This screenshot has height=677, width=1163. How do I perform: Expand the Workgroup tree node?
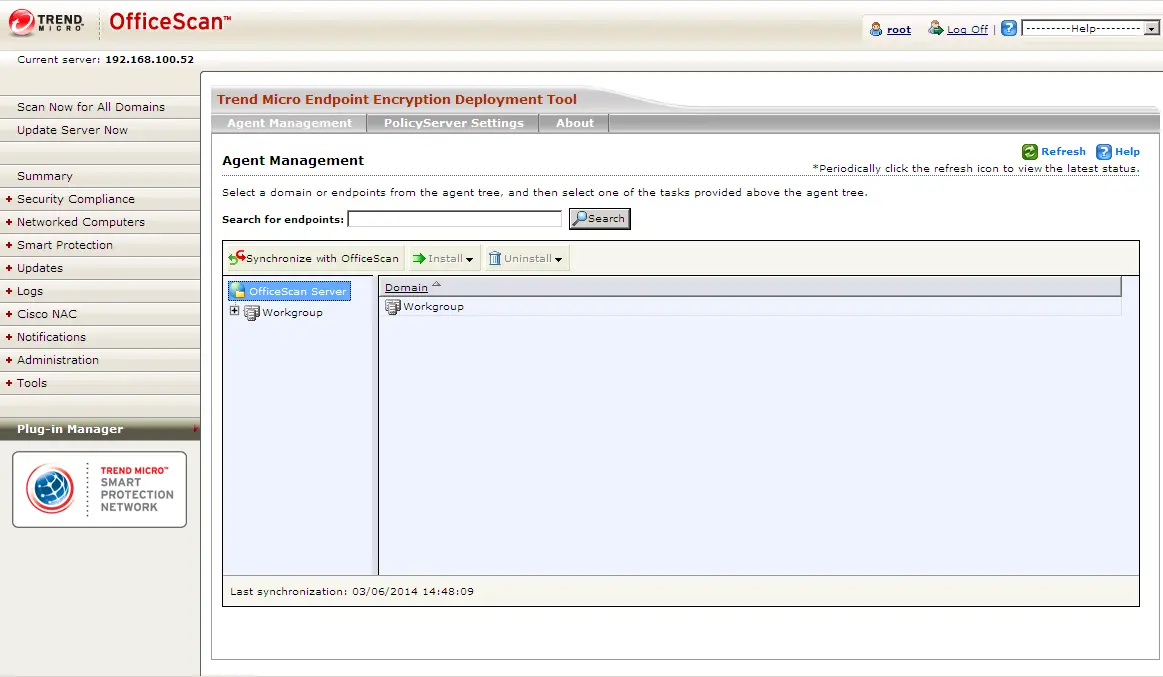[x=235, y=311]
